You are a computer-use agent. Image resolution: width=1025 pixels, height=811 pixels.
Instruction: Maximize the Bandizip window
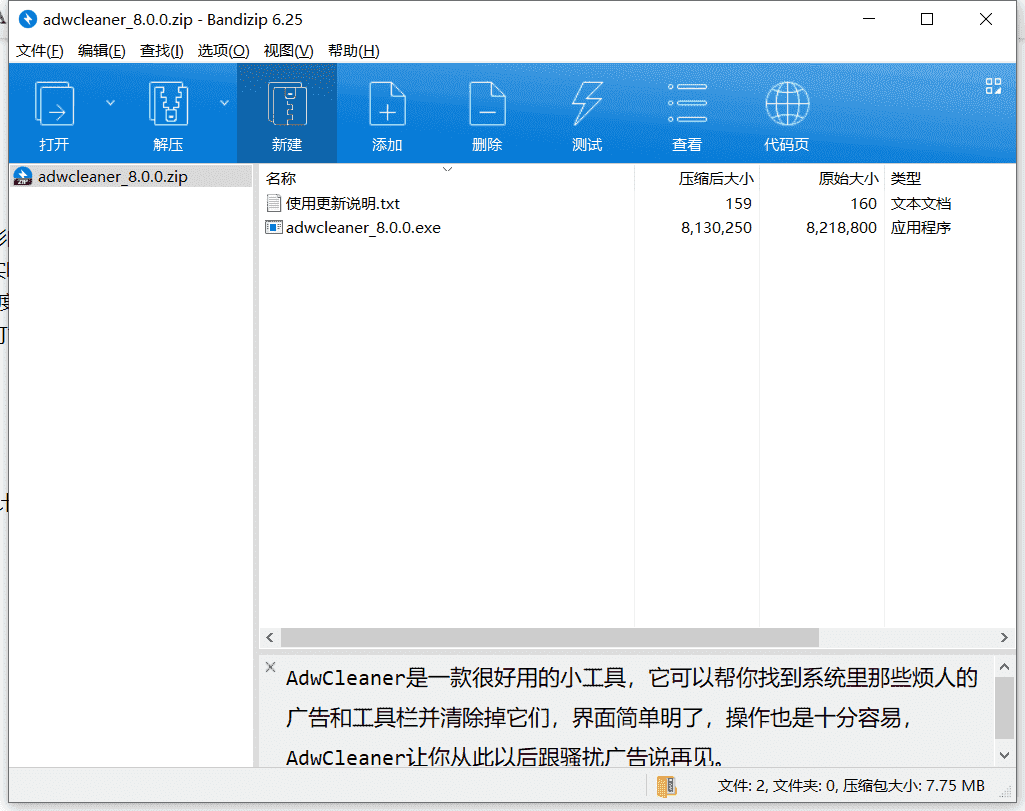tap(927, 20)
